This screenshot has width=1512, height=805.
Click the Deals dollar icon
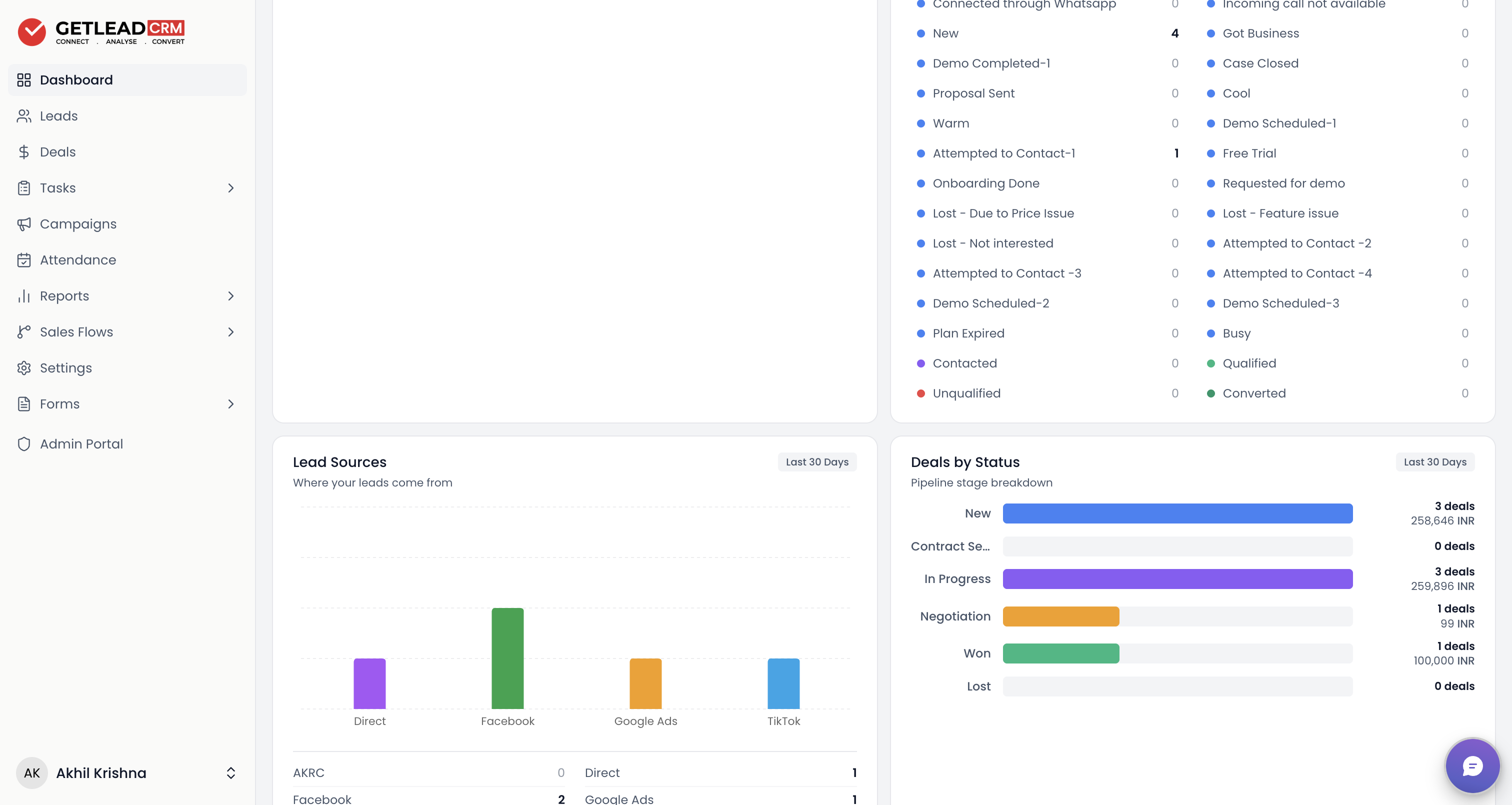click(23, 152)
